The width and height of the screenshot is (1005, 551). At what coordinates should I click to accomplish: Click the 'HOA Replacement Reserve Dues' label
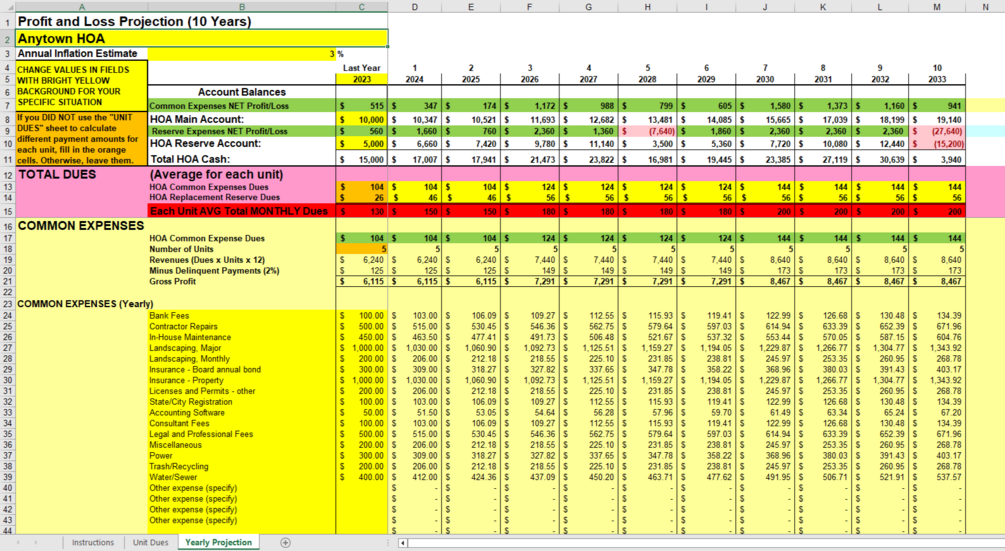coord(215,197)
